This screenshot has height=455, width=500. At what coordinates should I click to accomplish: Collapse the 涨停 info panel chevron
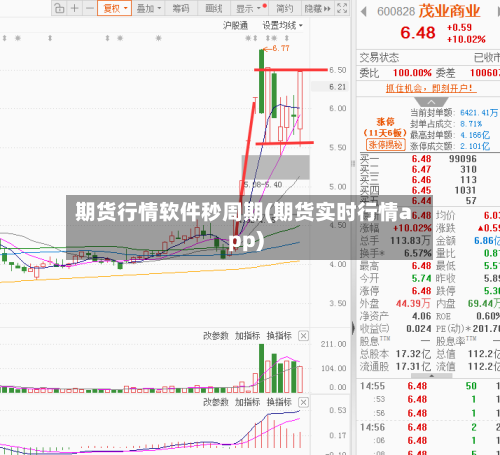(x=431, y=102)
